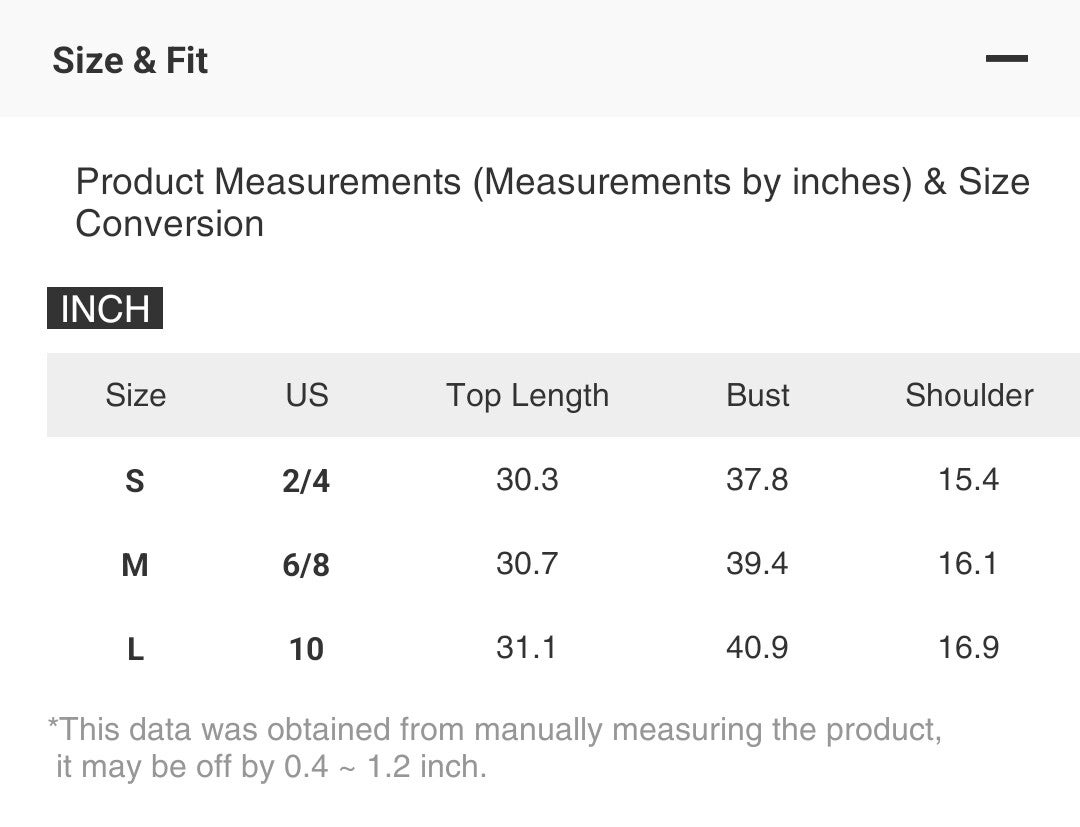Viewport: 1080px width, 827px height.
Task: Click US size 2/4 cell
Action: (306, 481)
